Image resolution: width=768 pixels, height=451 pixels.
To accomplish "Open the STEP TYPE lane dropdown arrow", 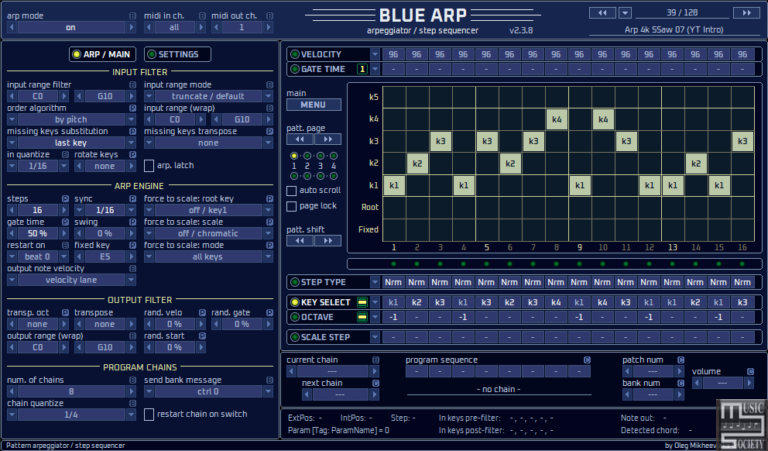I will (x=375, y=282).
